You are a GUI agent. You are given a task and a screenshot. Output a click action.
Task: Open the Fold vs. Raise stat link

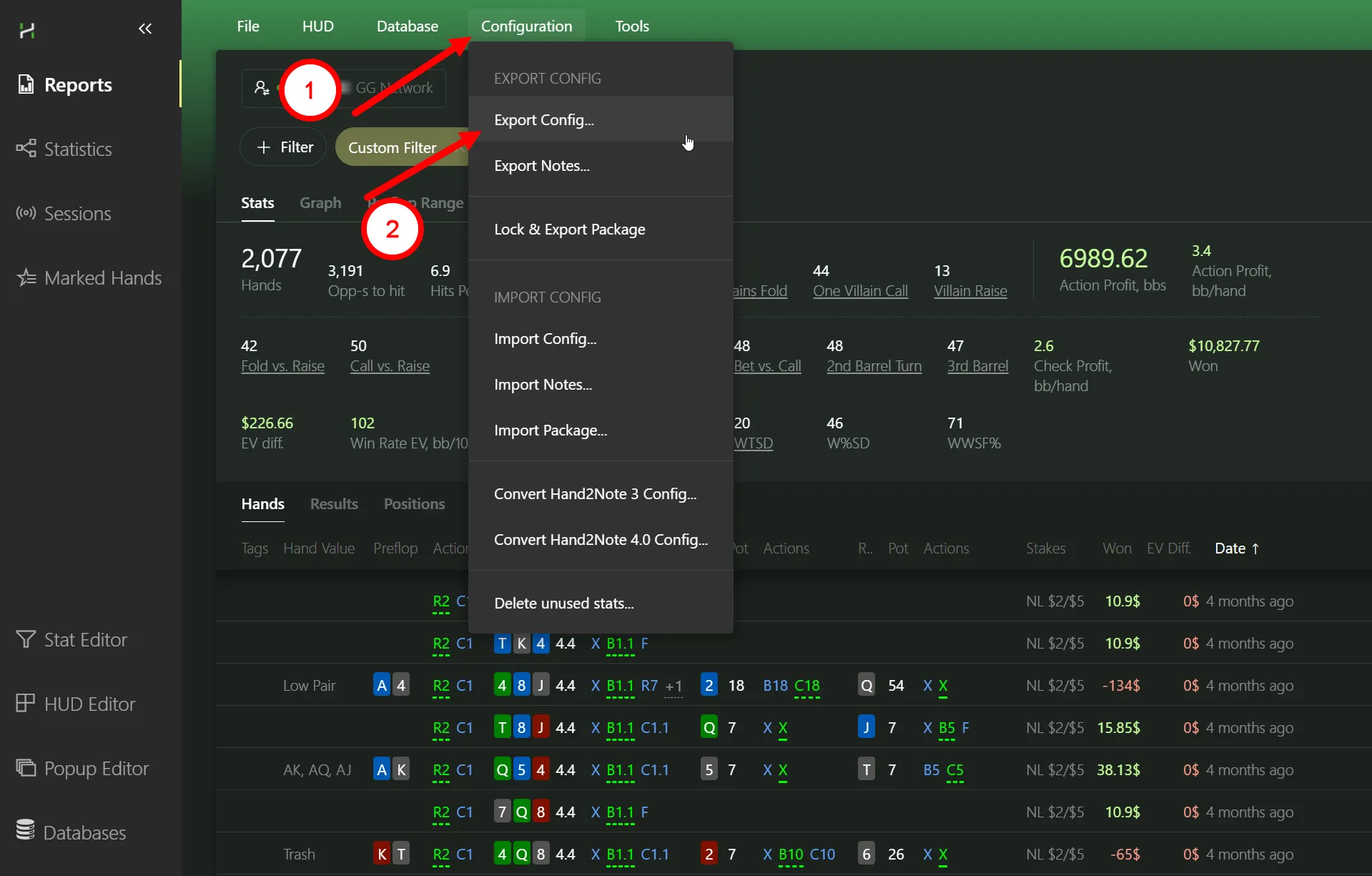point(282,365)
